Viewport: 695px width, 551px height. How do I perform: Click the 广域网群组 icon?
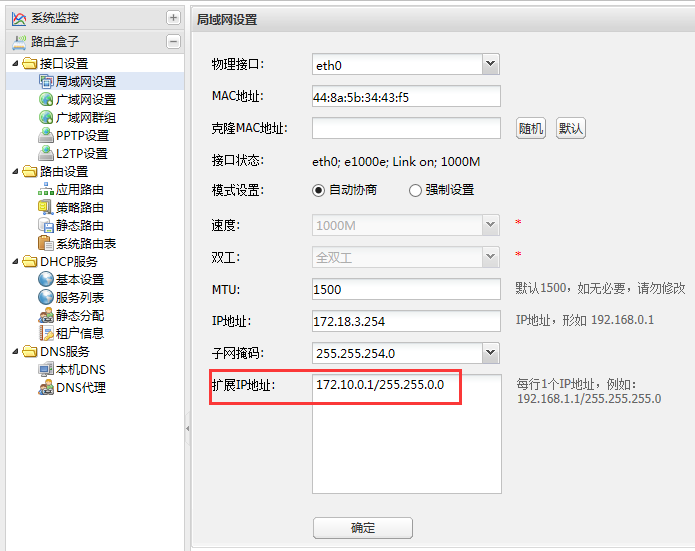pyautogui.click(x=46, y=117)
